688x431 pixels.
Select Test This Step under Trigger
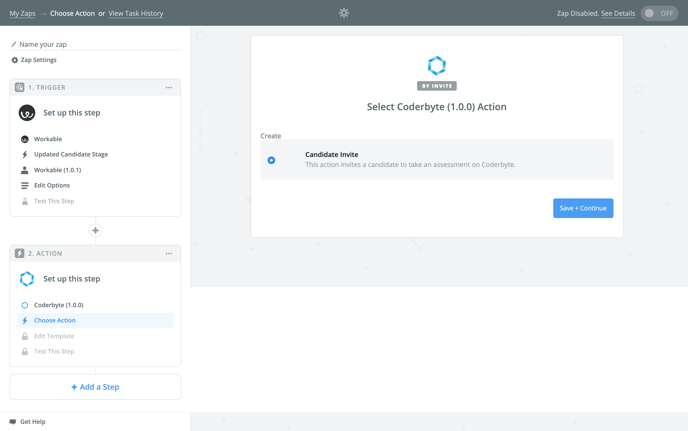pyautogui.click(x=95, y=201)
